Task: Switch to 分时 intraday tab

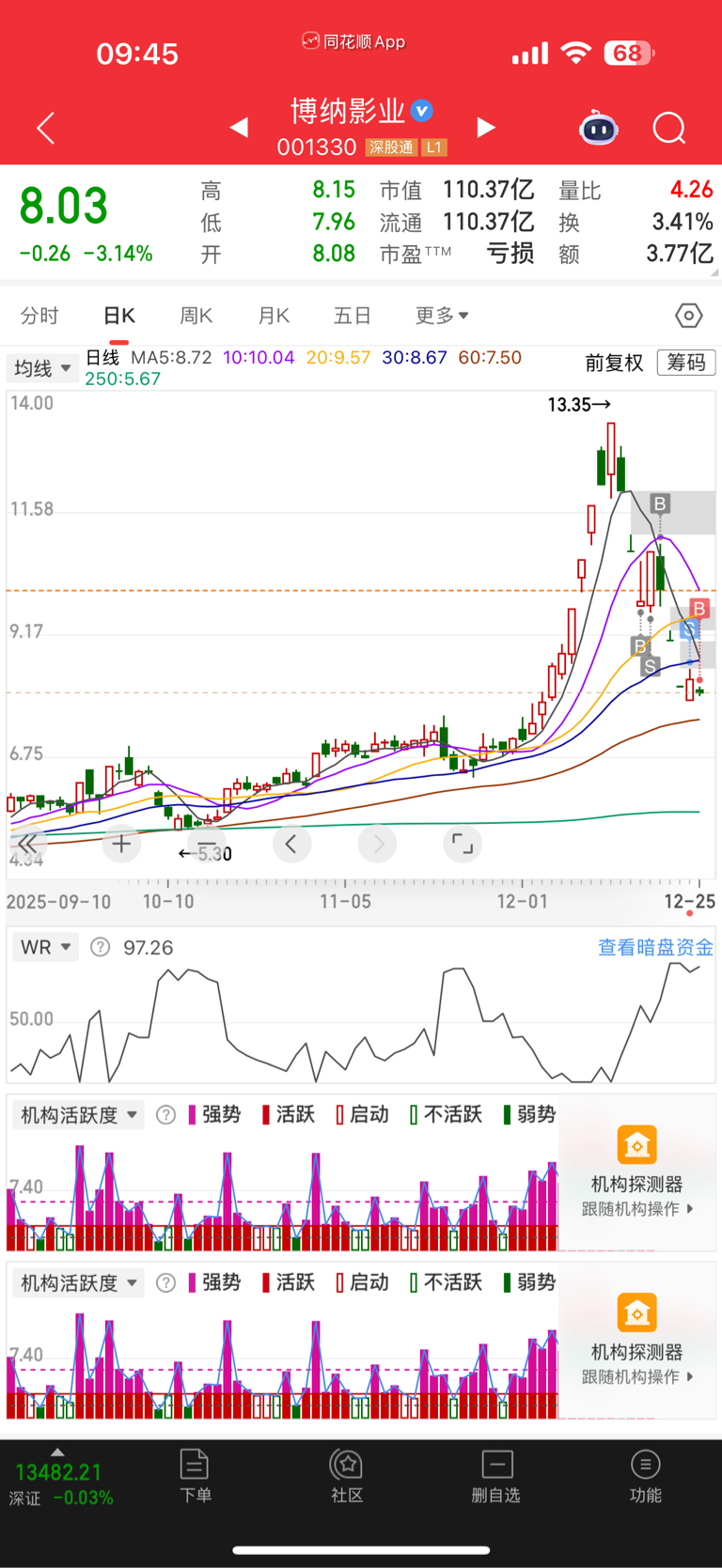Action: click(39, 316)
